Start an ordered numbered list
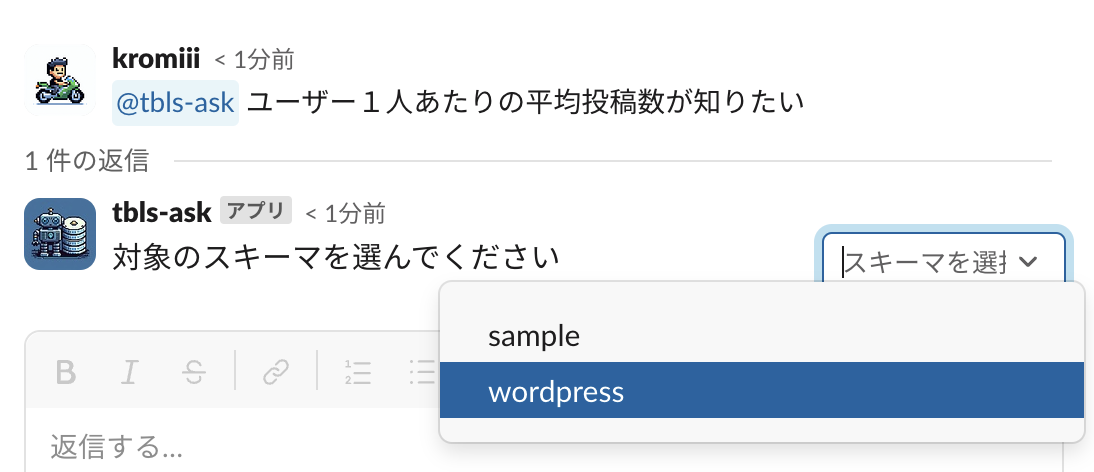 tap(357, 372)
